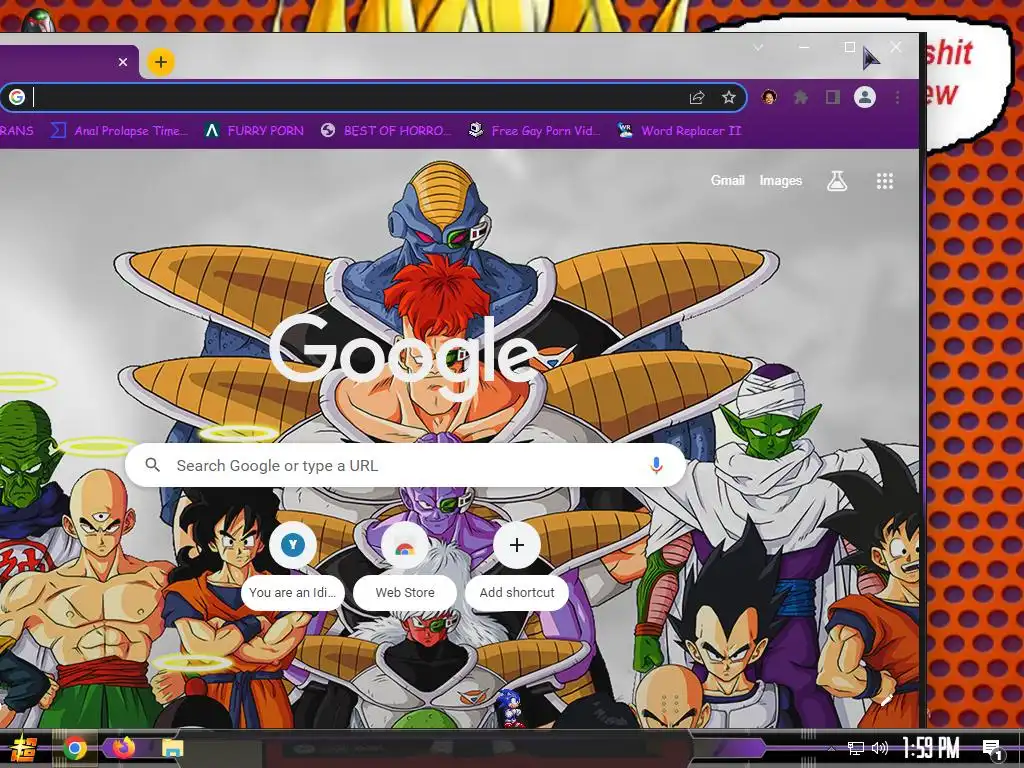Open a new tab with the yellow plus button

(161, 62)
